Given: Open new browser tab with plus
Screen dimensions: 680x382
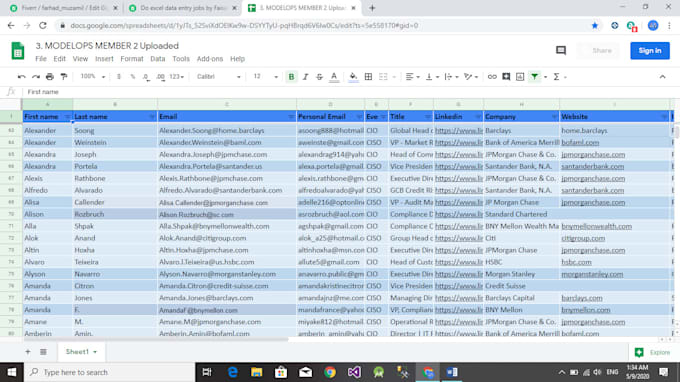Looking at the screenshot, I should (372, 8).
